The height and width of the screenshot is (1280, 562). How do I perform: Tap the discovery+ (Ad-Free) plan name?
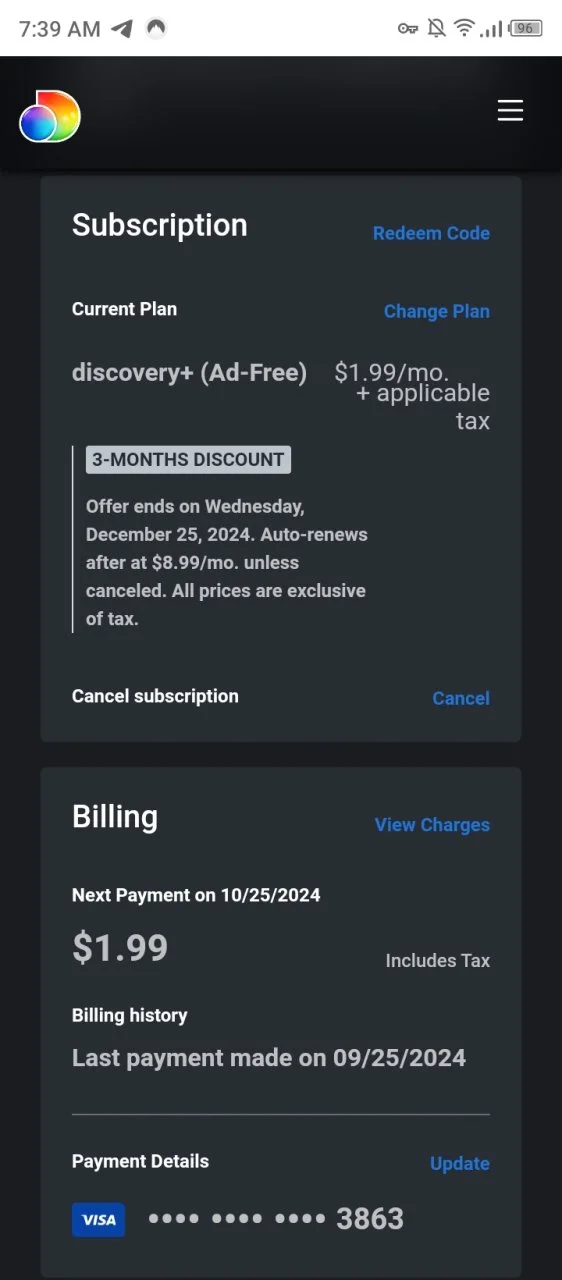pyautogui.click(x=189, y=373)
